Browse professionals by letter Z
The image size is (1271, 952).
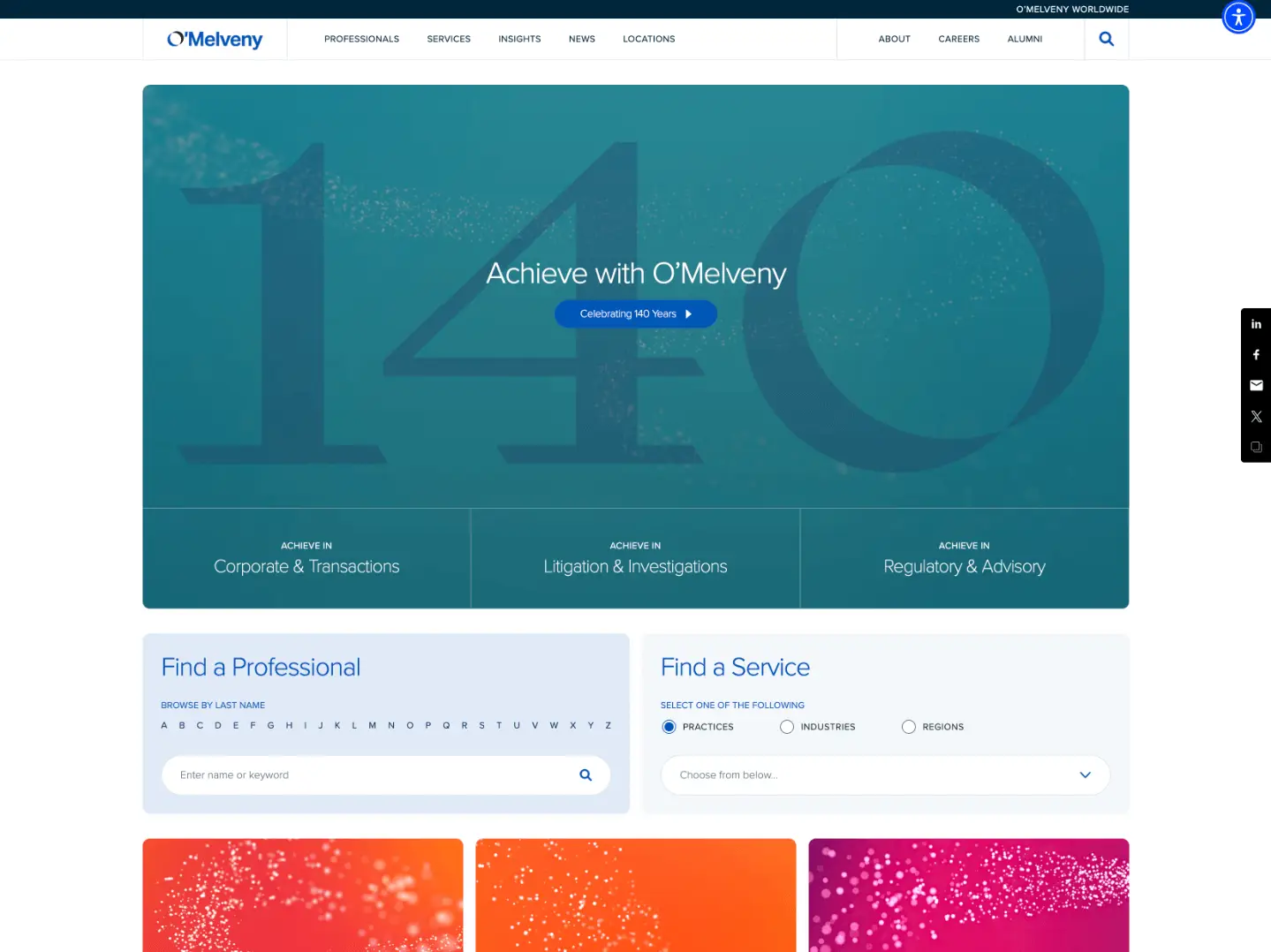tap(608, 725)
